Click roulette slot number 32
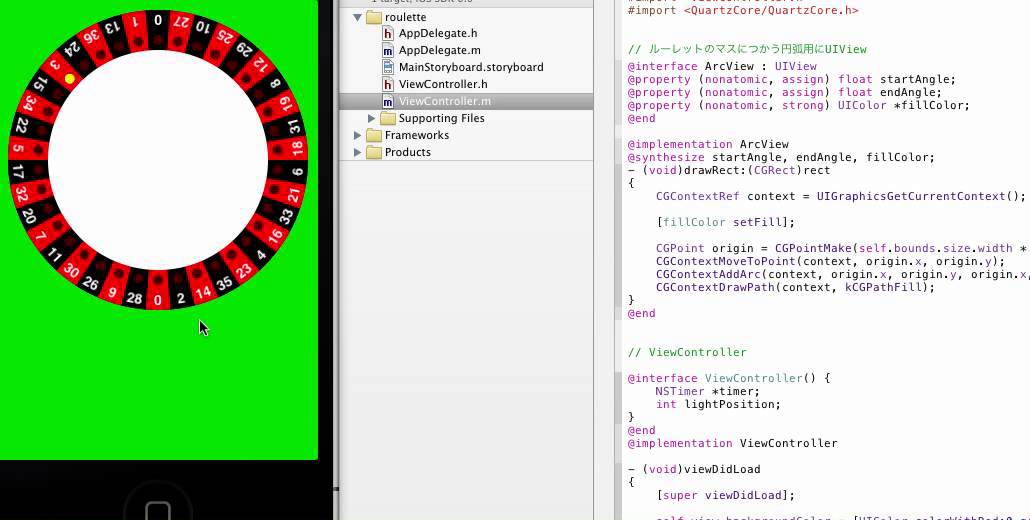 (24, 194)
